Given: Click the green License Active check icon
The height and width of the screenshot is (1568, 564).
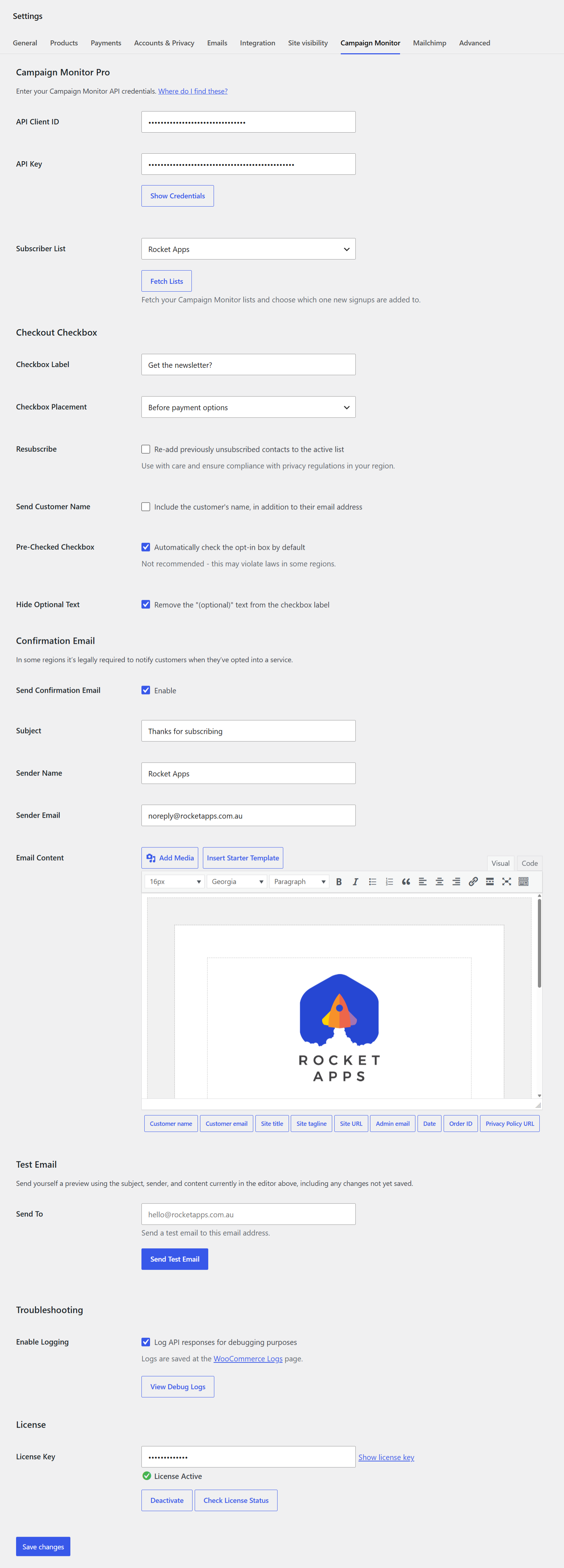Looking at the screenshot, I should (x=147, y=1476).
